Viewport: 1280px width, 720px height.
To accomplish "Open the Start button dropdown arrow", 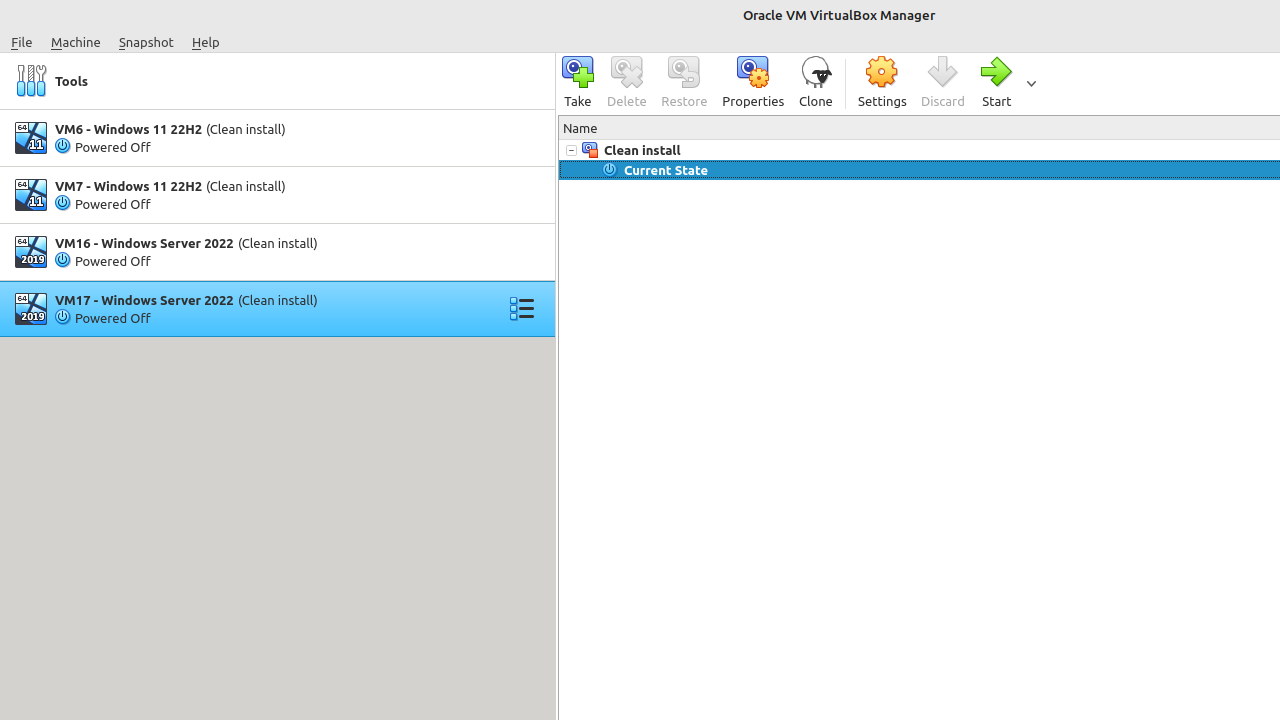I will pyautogui.click(x=1031, y=84).
